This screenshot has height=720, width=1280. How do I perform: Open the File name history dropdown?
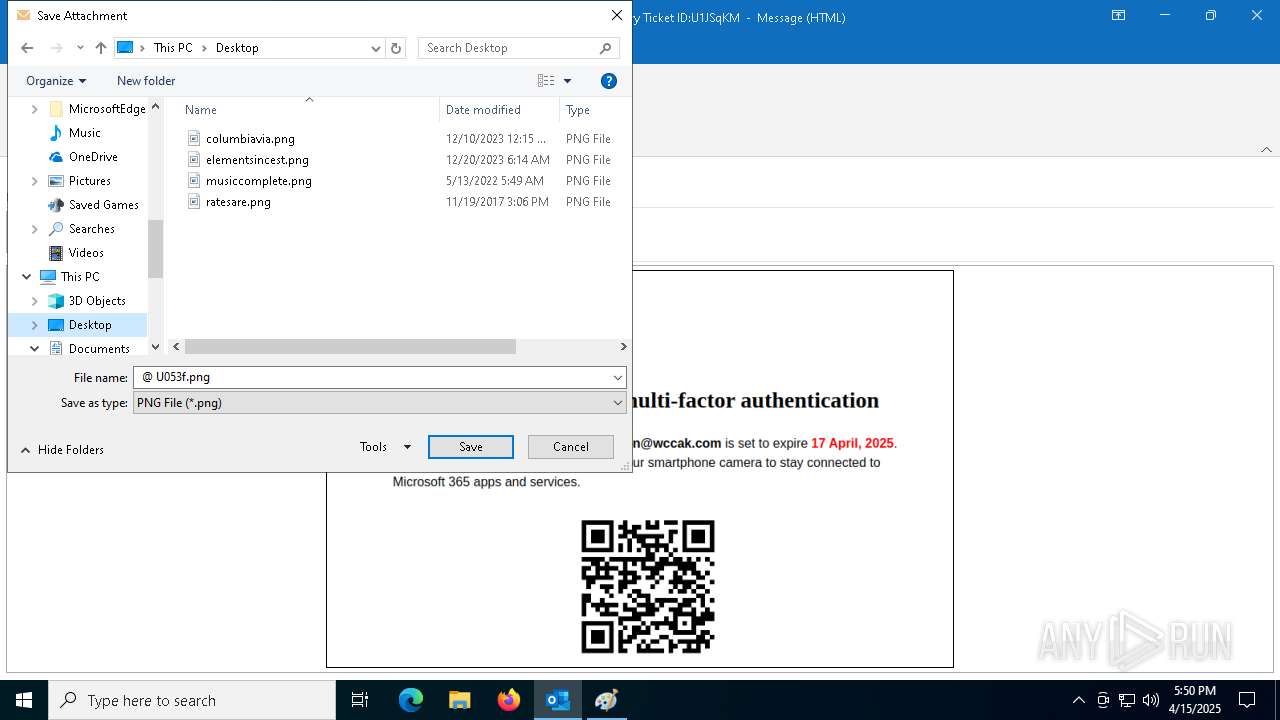[x=618, y=377]
